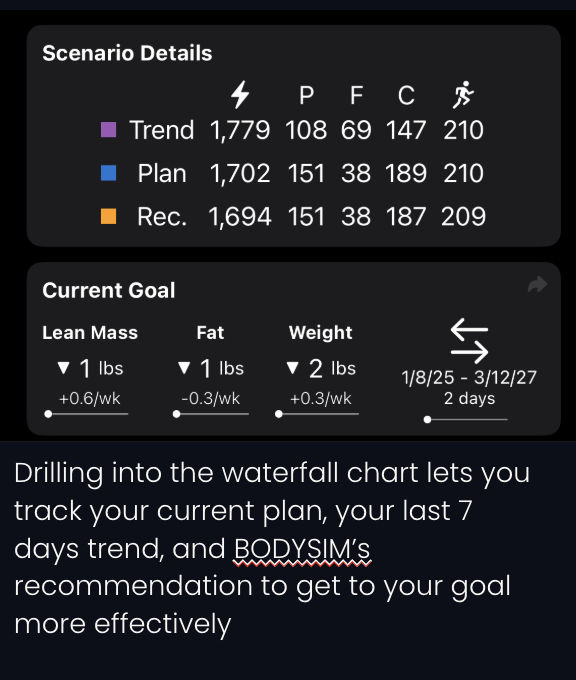The width and height of the screenshot is (576, 680).
Task: Click the P protein column header
Action: click(x=306, y=95)
